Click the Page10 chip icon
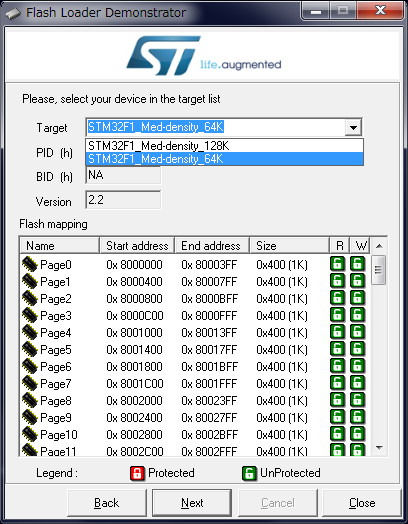Screen dimensions: 408x524 click(30, 435)
